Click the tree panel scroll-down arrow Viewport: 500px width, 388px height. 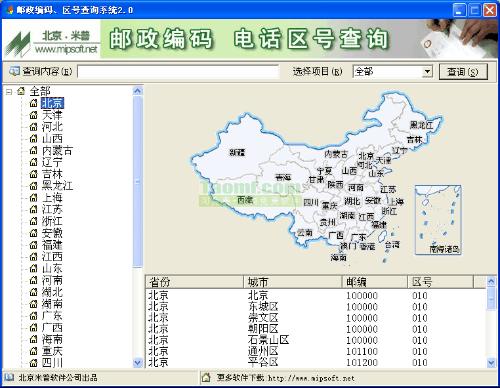pos(137,363)
